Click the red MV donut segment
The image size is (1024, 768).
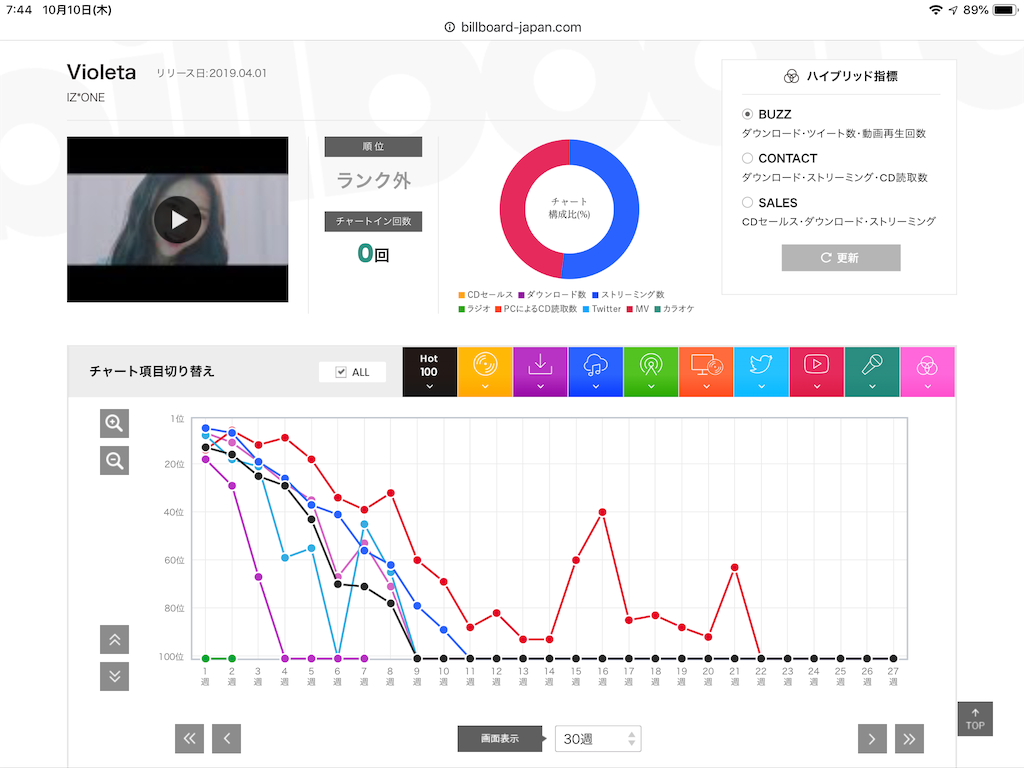pos(515,209)
